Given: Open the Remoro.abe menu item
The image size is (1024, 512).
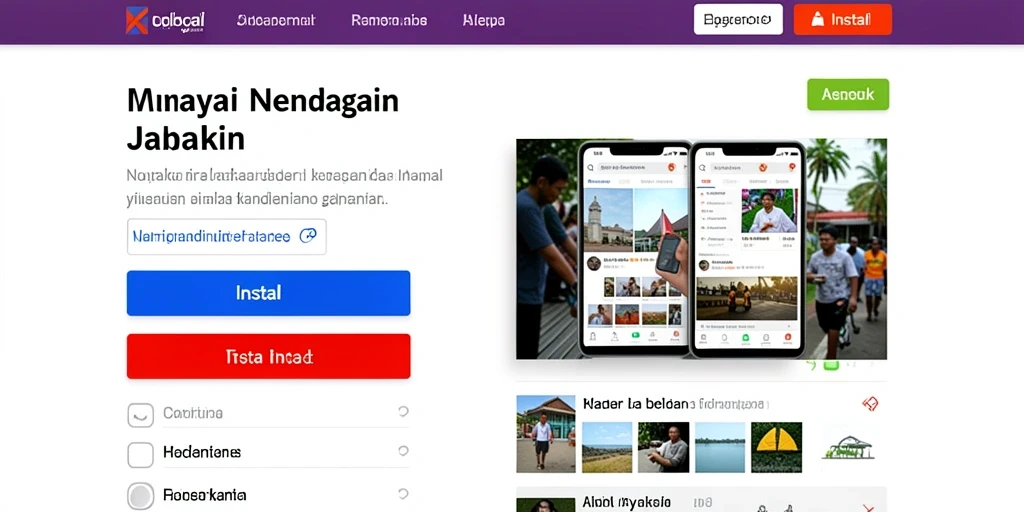Looking at the screenshot, I should (389, 20).
